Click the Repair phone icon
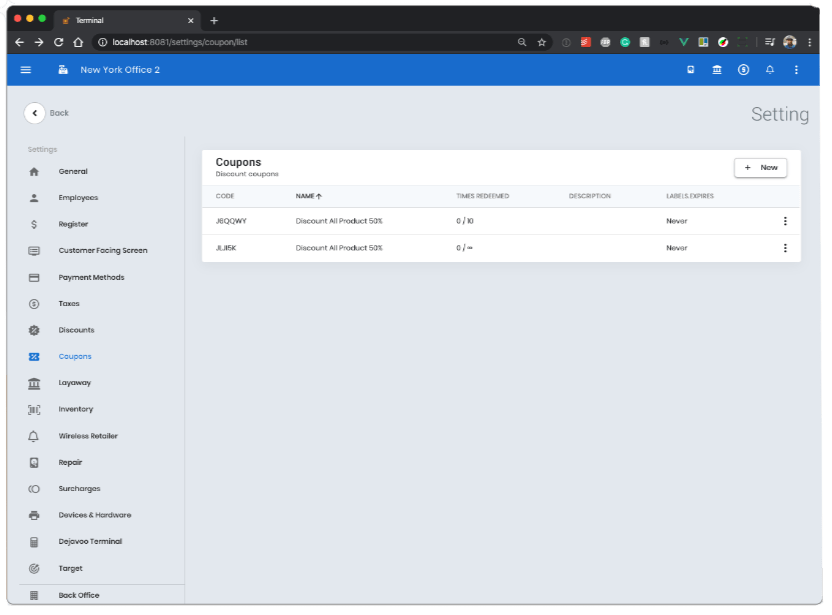832x615 pixels. click(34, 463)
